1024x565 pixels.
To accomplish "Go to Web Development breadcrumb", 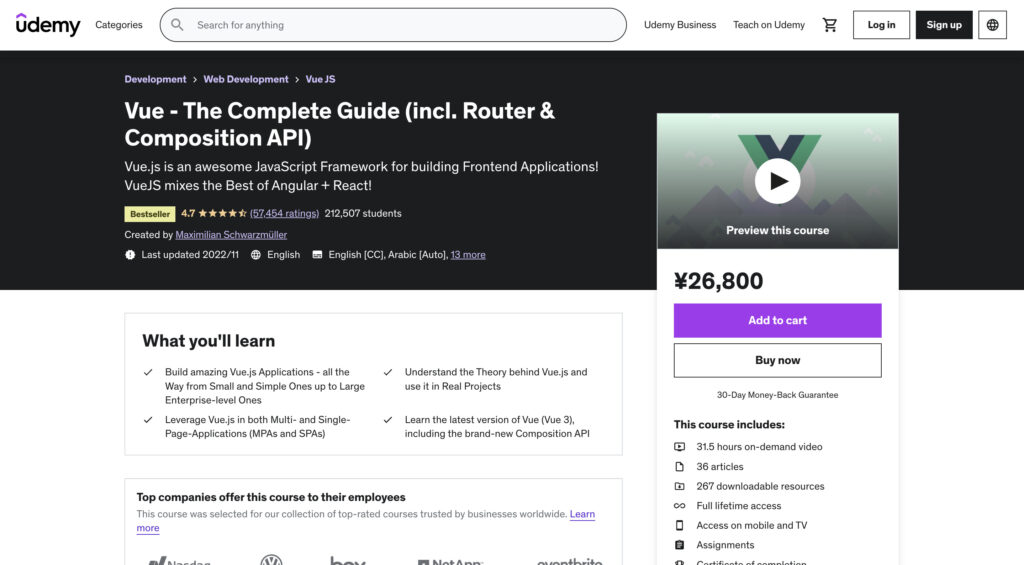I will click(246, 79).
